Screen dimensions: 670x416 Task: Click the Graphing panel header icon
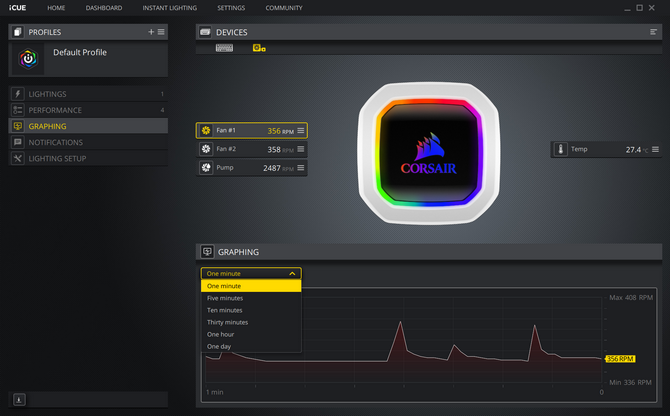click(207, 252)
